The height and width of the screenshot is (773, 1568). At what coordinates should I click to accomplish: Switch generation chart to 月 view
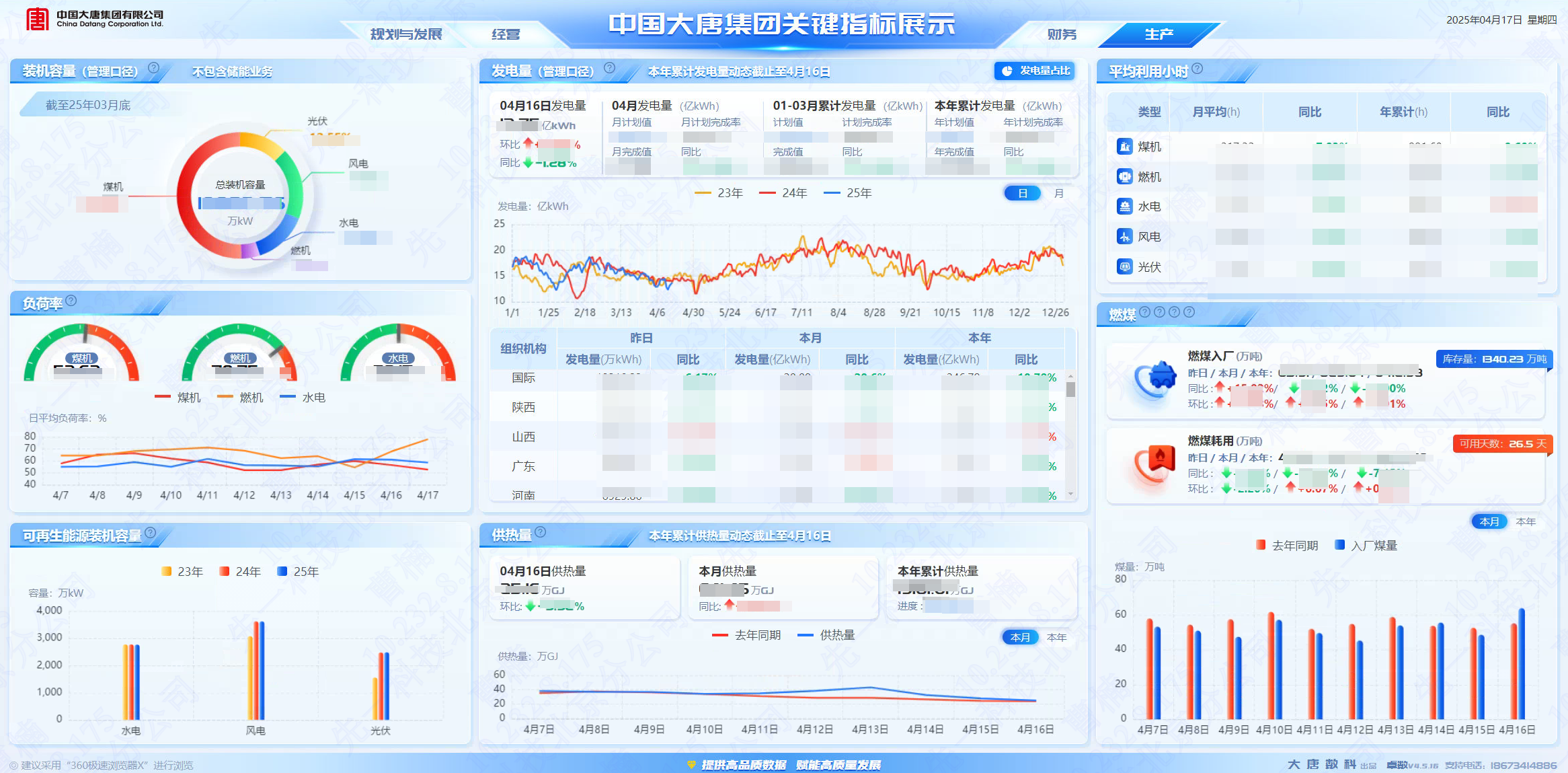click(1058, 194)
